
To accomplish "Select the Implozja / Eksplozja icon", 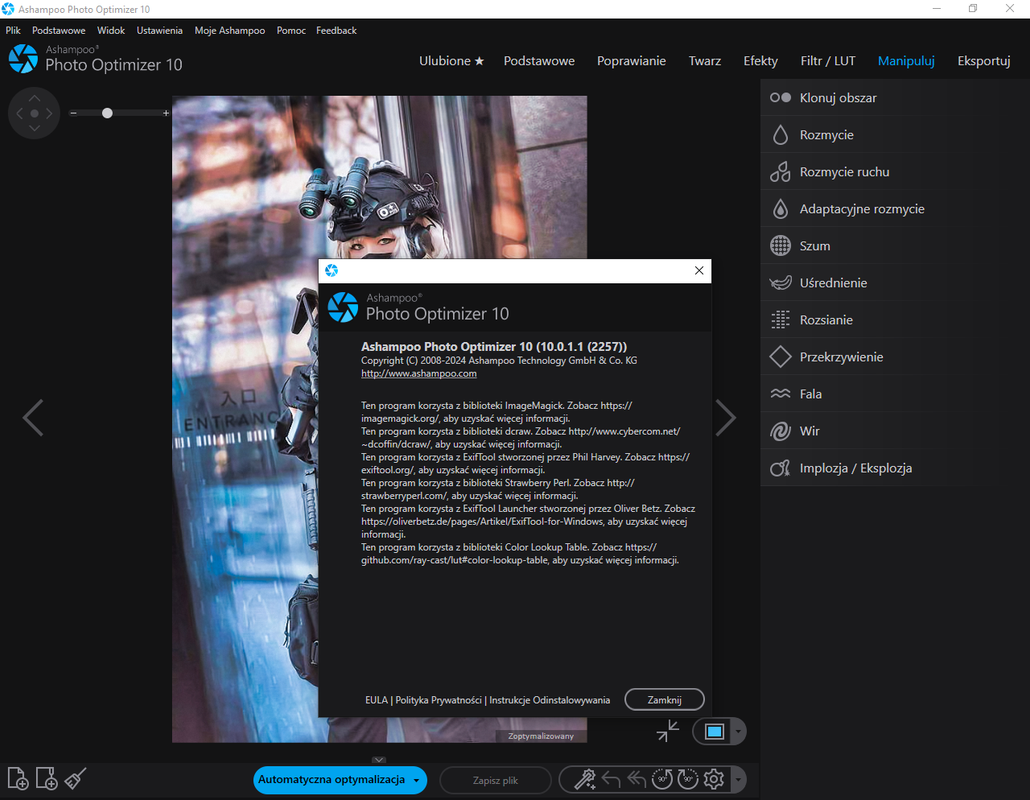I will 780,468.
